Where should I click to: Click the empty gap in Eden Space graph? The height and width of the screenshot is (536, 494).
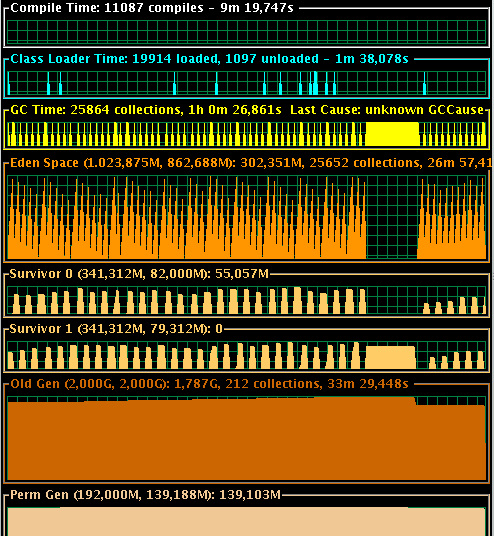(392, 217)
